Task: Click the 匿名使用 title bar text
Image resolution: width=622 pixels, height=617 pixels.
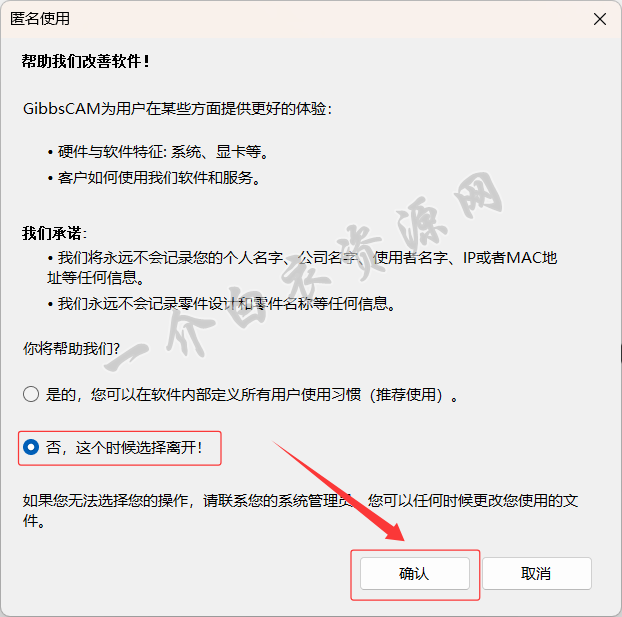Action: click(x=40, y=18)
